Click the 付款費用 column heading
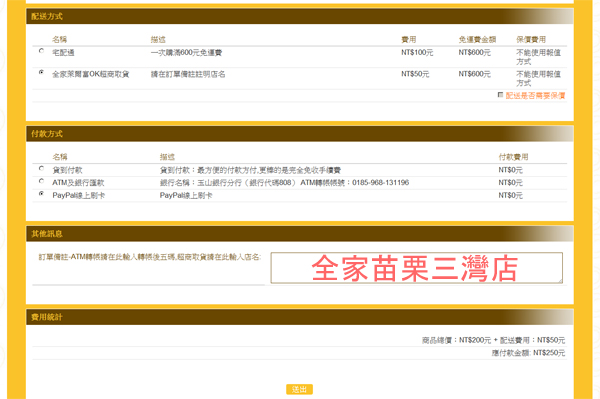The width and height of the screenshot is (600, 399). (513, 157)
